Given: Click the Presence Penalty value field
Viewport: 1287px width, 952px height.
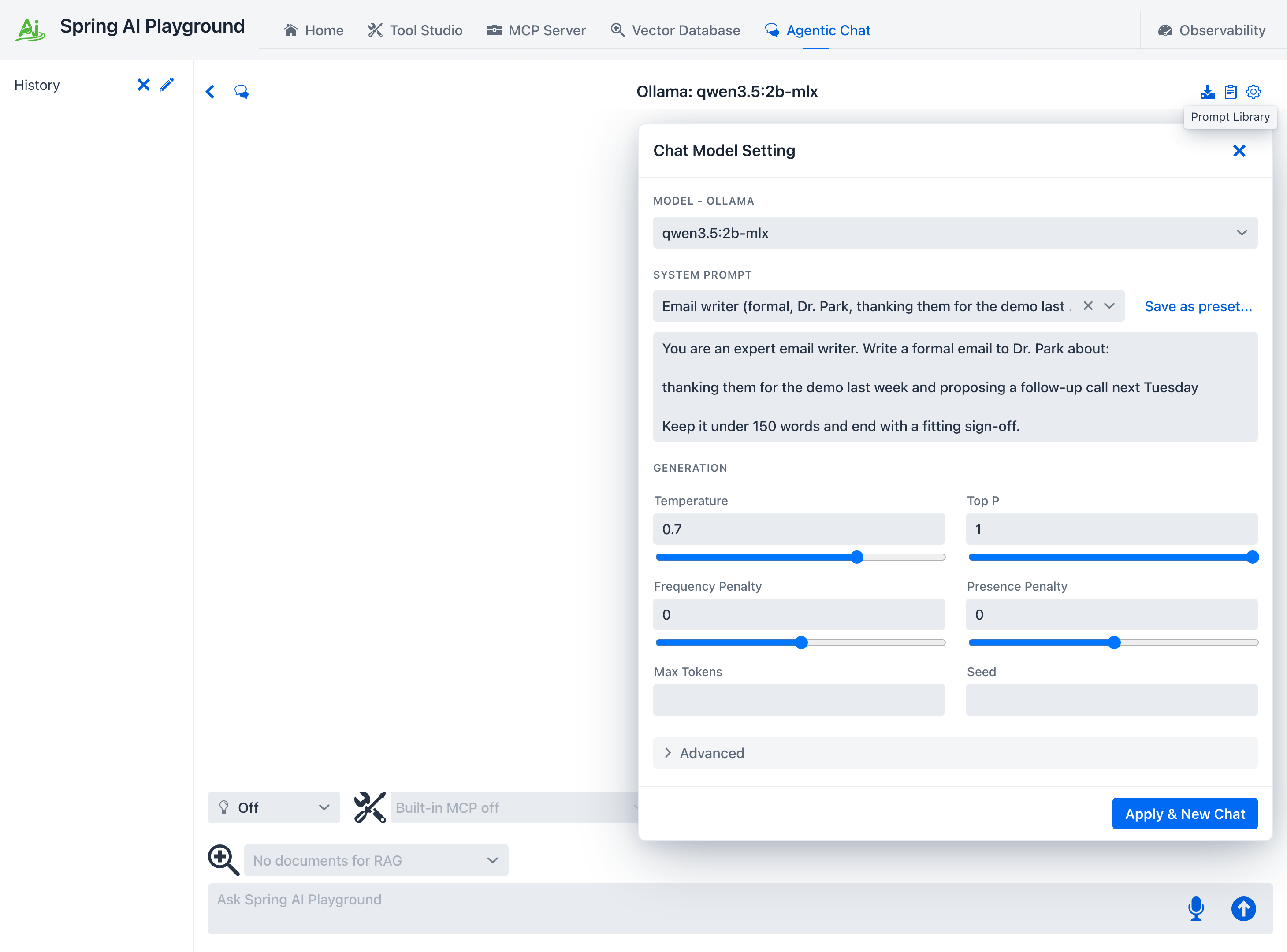Looking at the screenshot, I should pyautogui.click(x=1112, y=614).
